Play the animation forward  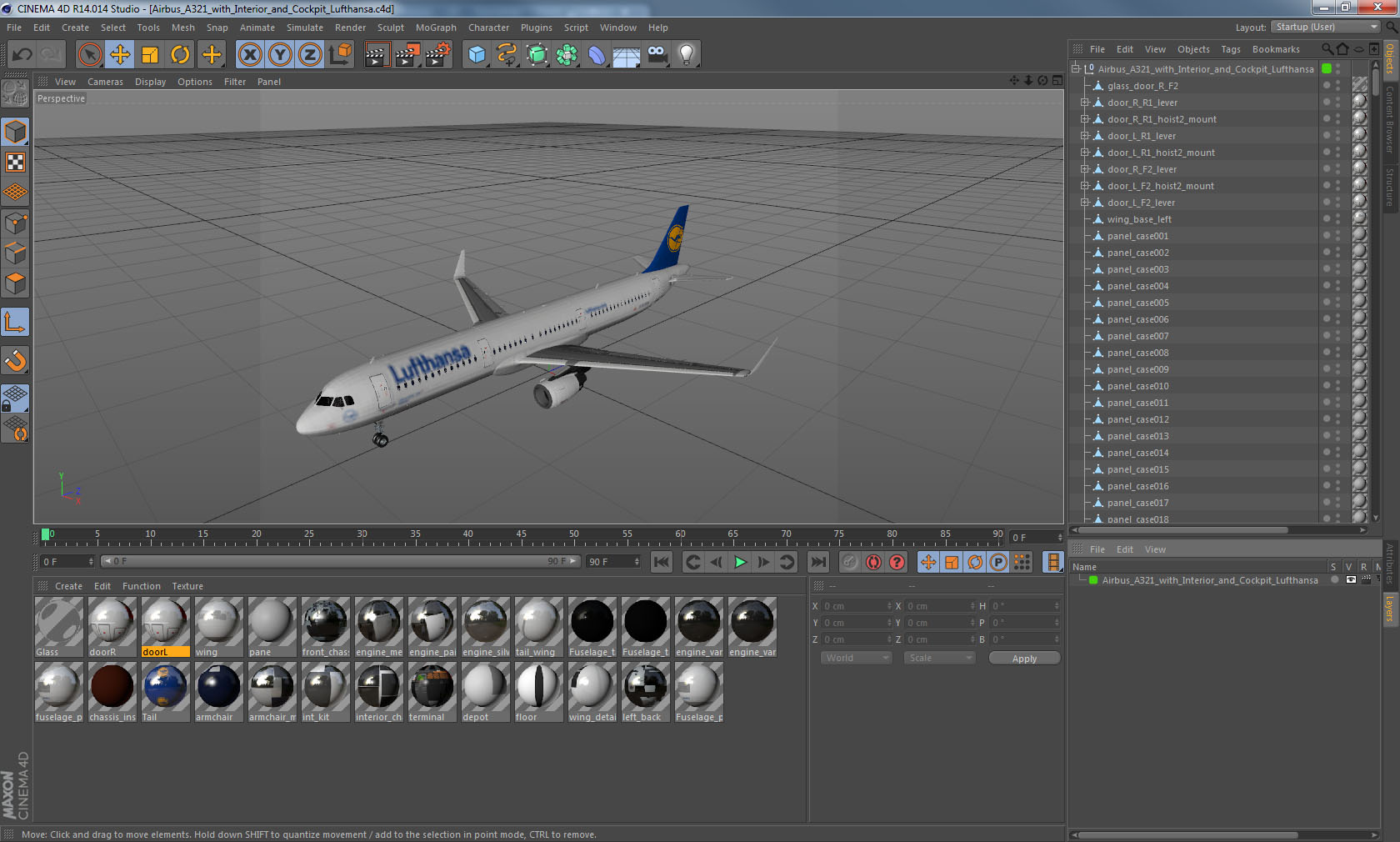click(740, 562)
